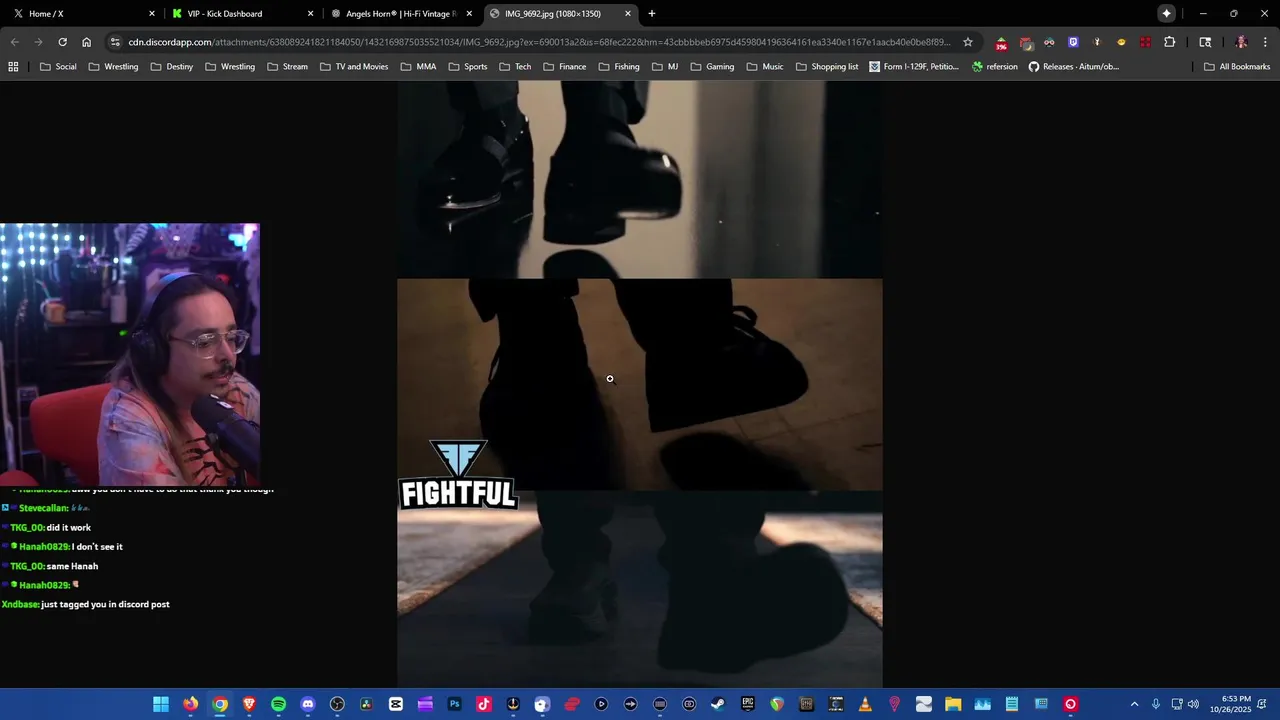Open the Finance bookmarks folder
This screenshot has width=1280, height=720.
(564, 67)
